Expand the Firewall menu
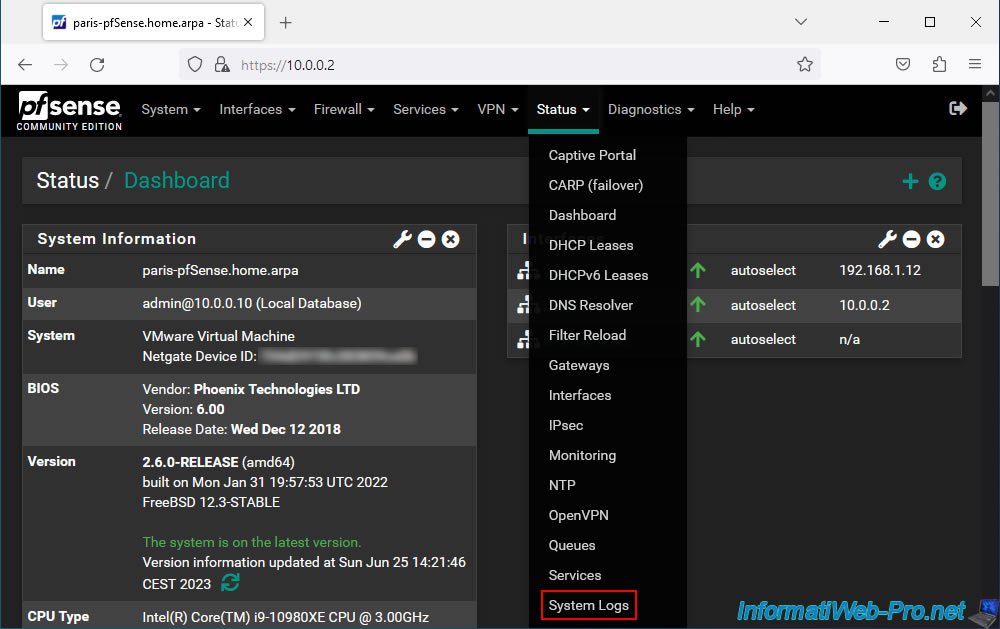Screen dimensions: 1000x629 (x=344, y=110)
